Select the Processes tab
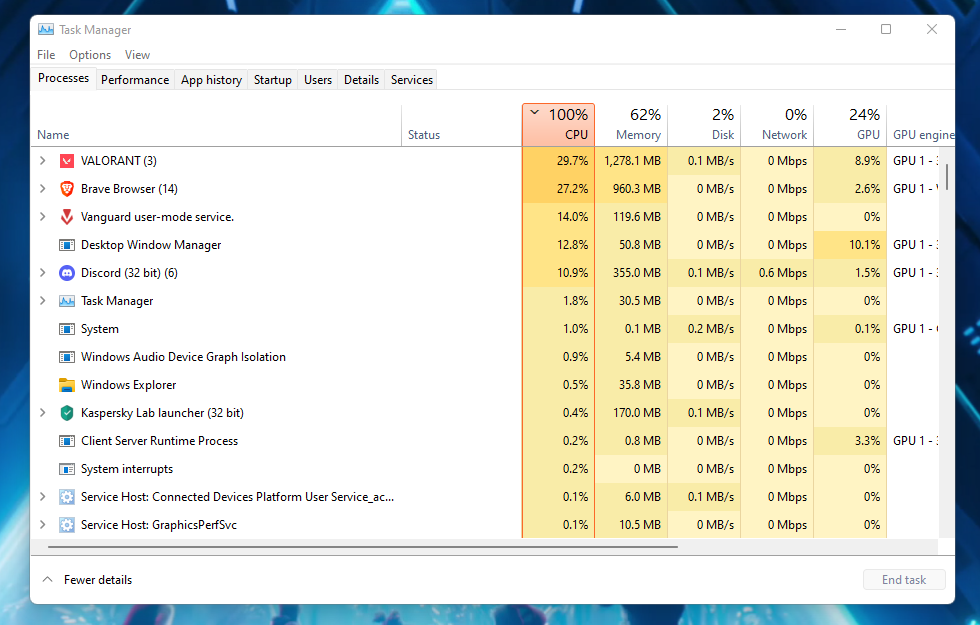 tap(63, 79)
